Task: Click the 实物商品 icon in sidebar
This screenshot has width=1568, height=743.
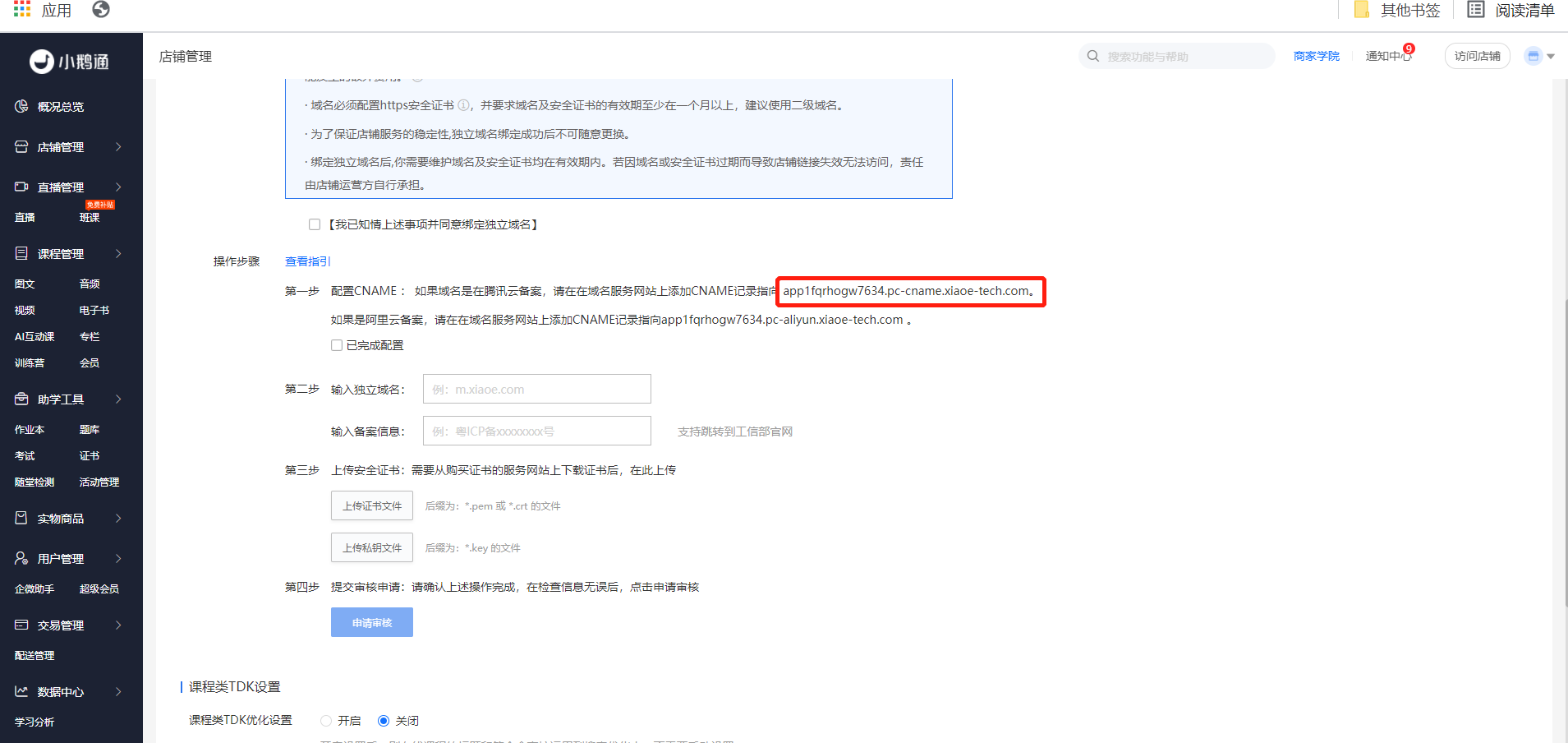Action: tap(21, 518)
